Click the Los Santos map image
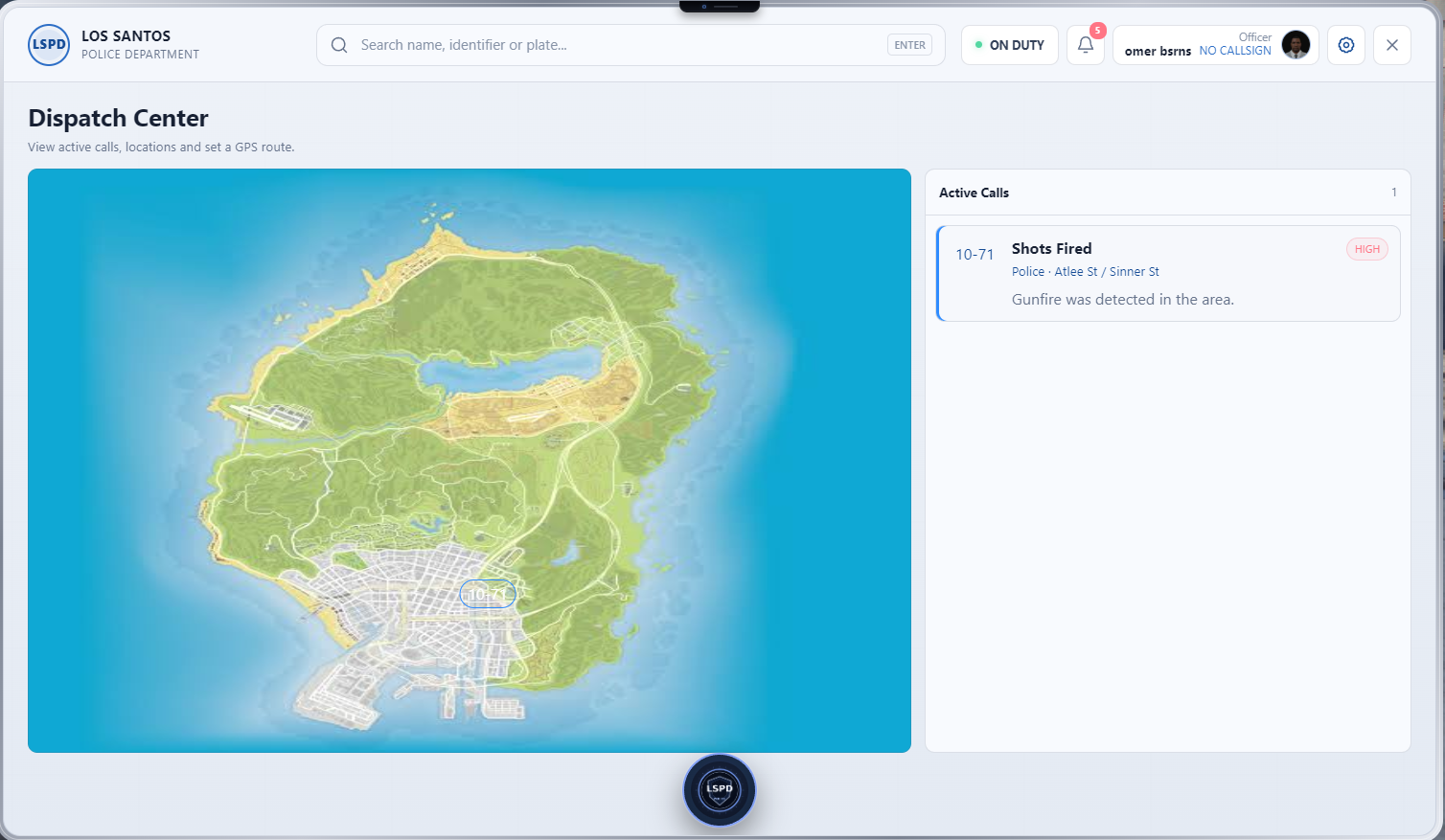 click(x=470, y=461)
